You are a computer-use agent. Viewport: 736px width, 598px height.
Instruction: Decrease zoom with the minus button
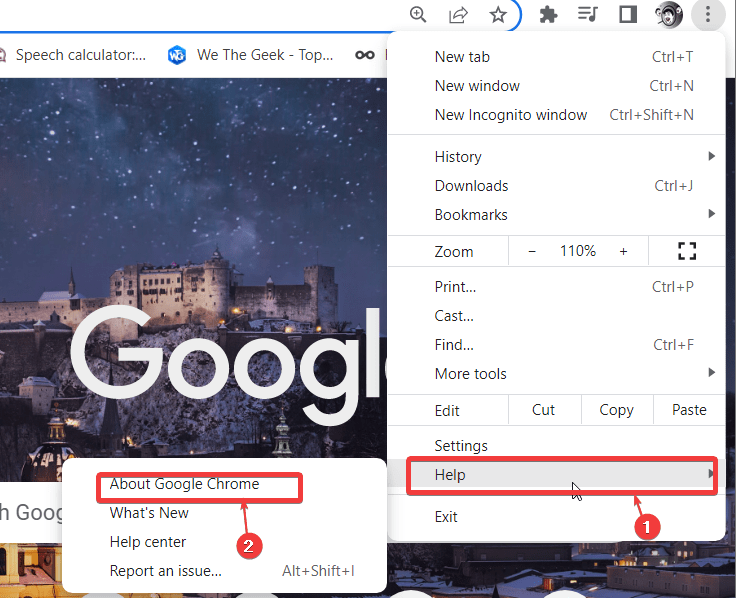point(532,252)
